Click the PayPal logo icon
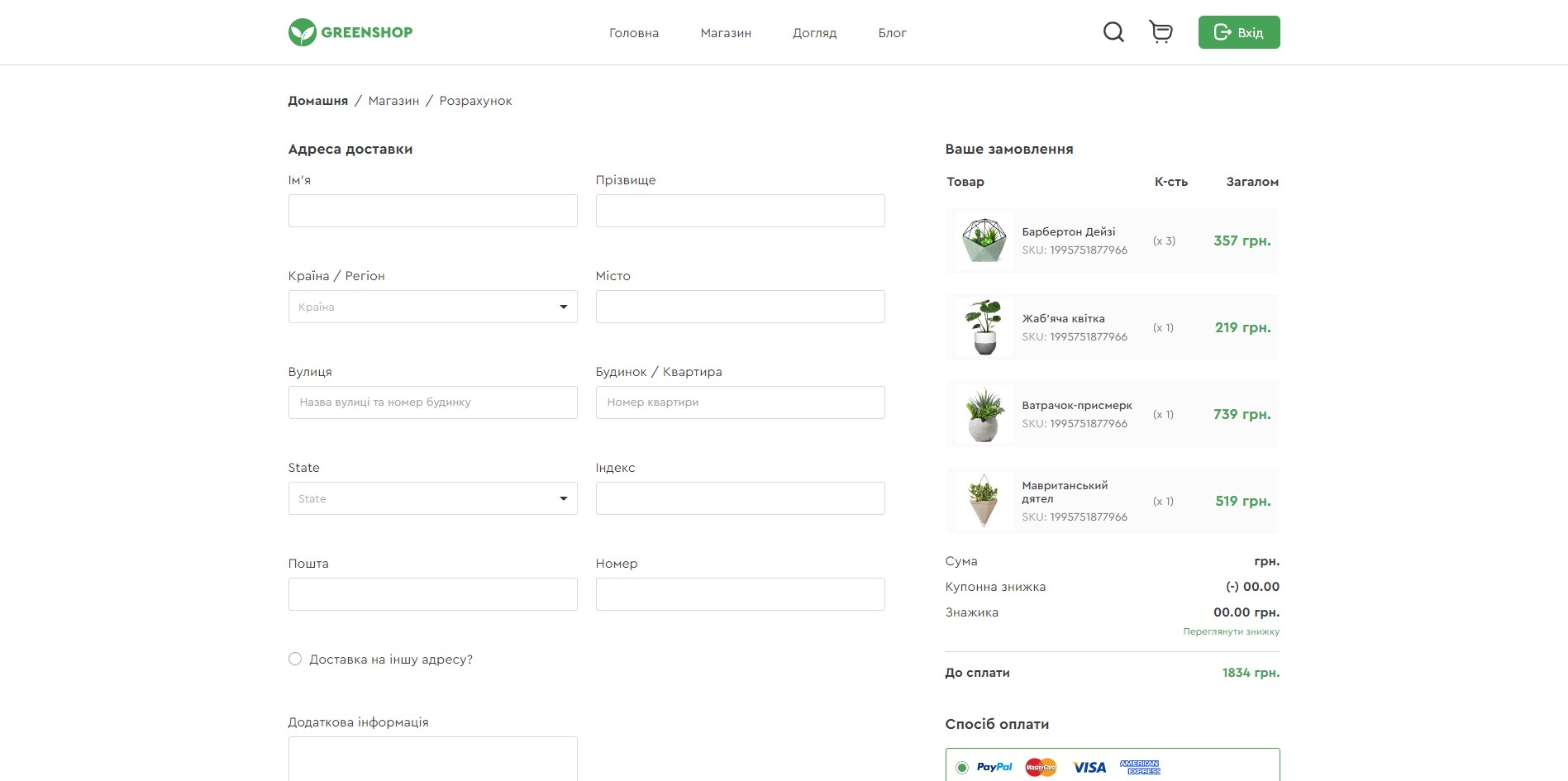The height and width of the screenshot is (781, 1568). coord(994,767)
